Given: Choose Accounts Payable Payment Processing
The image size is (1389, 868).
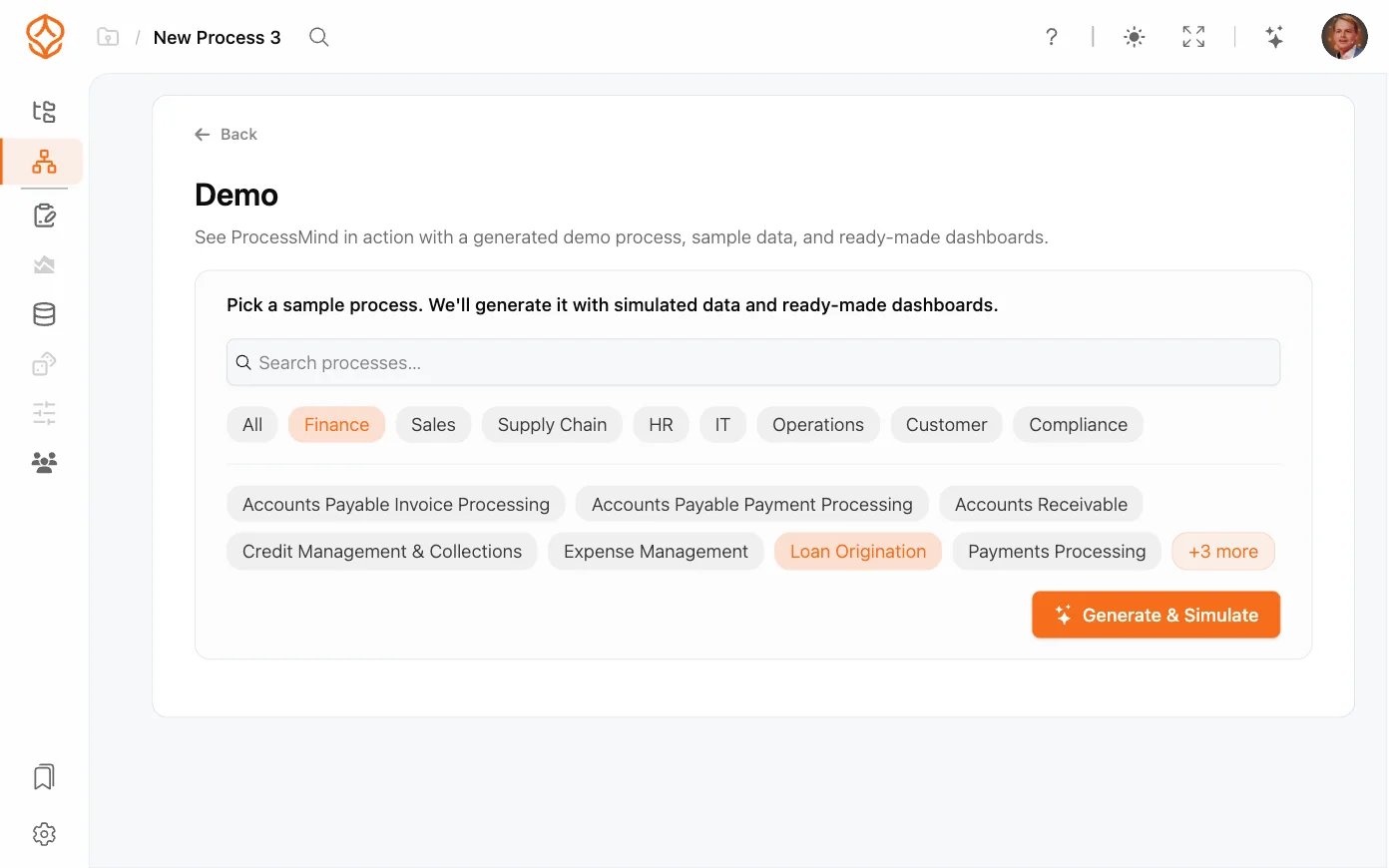Looking at the screenshot, I should coord(752,505).
